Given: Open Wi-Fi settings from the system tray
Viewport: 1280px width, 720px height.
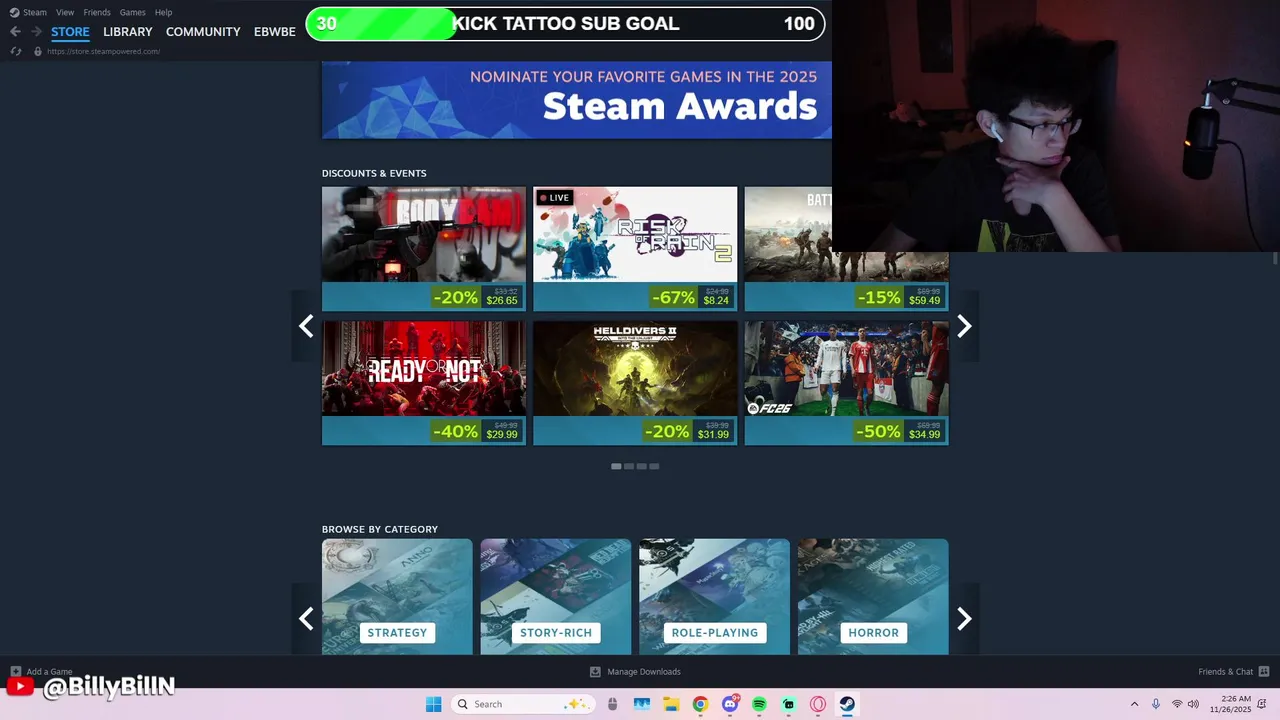Looking at the screenshot, I should pyautogui.click(x=1177, y=704).
